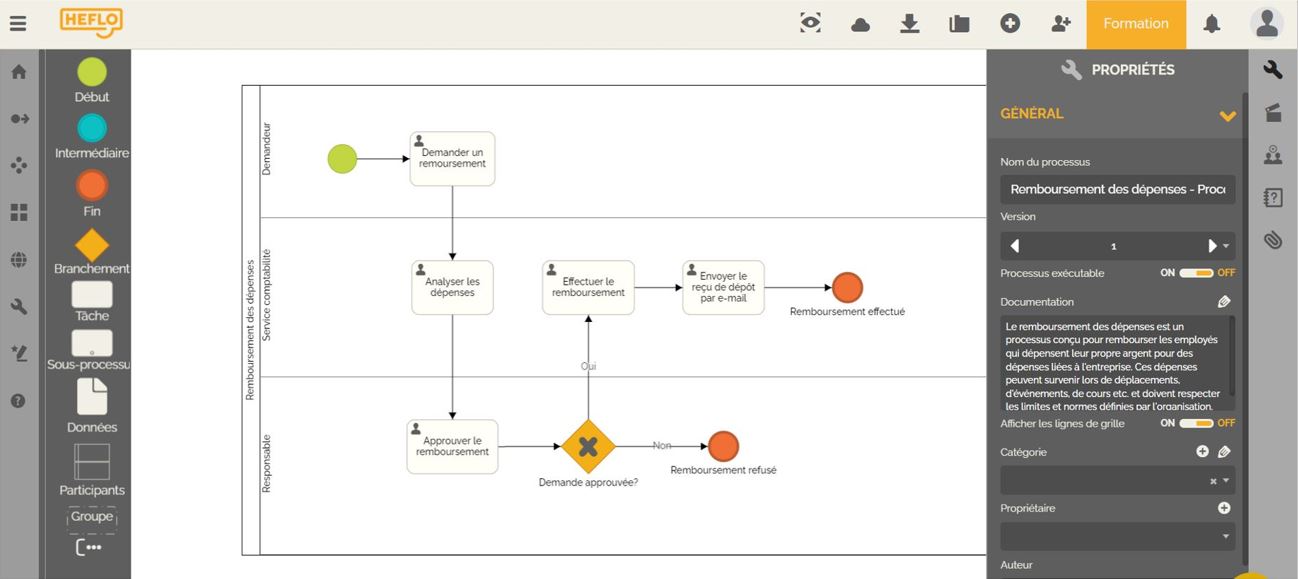Open the person badge tab on right strip

pos(1273,155)
